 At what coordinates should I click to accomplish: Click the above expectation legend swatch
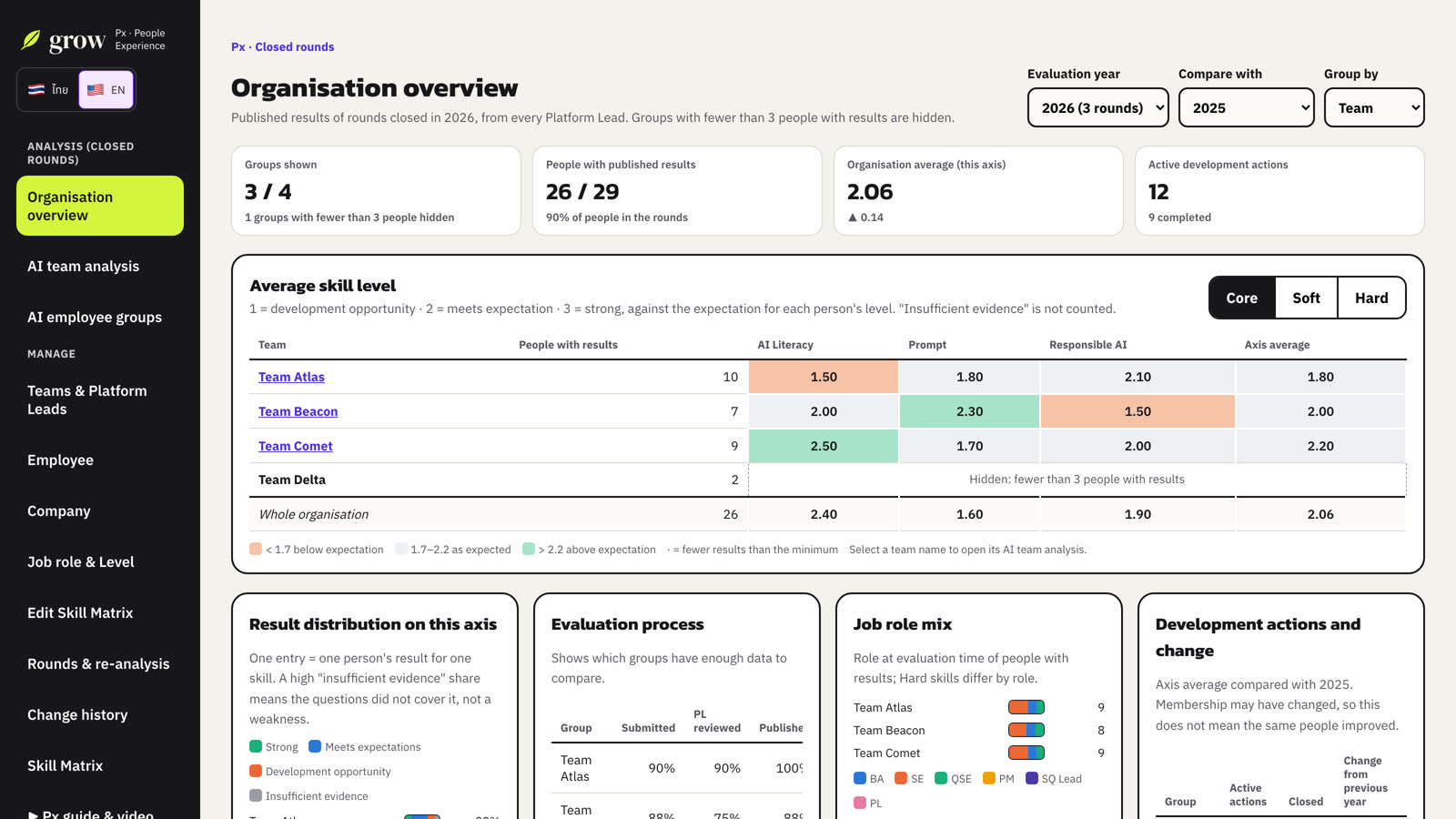pos(529,549)
